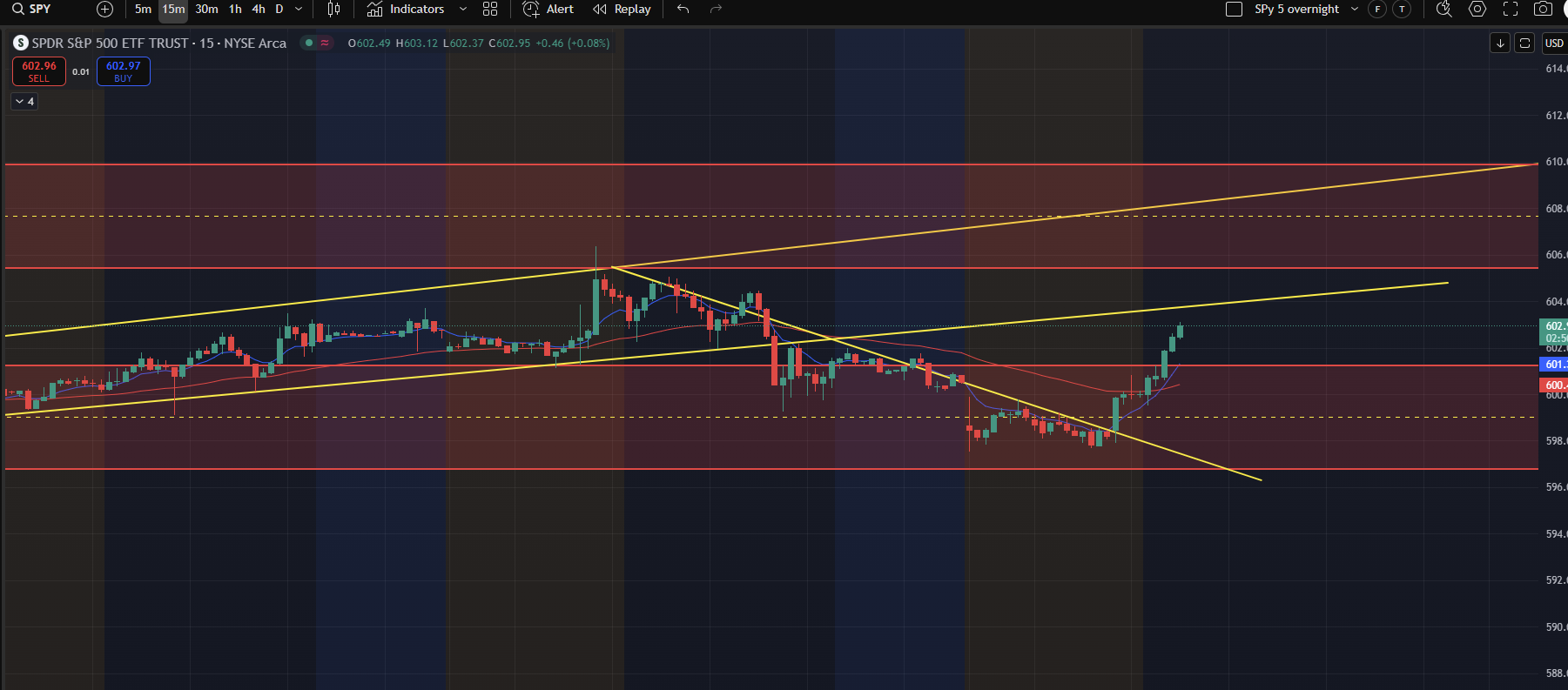Switch to the 4h timeframe
Viewport: 1568px width, 690px height.
coord(259,9)
